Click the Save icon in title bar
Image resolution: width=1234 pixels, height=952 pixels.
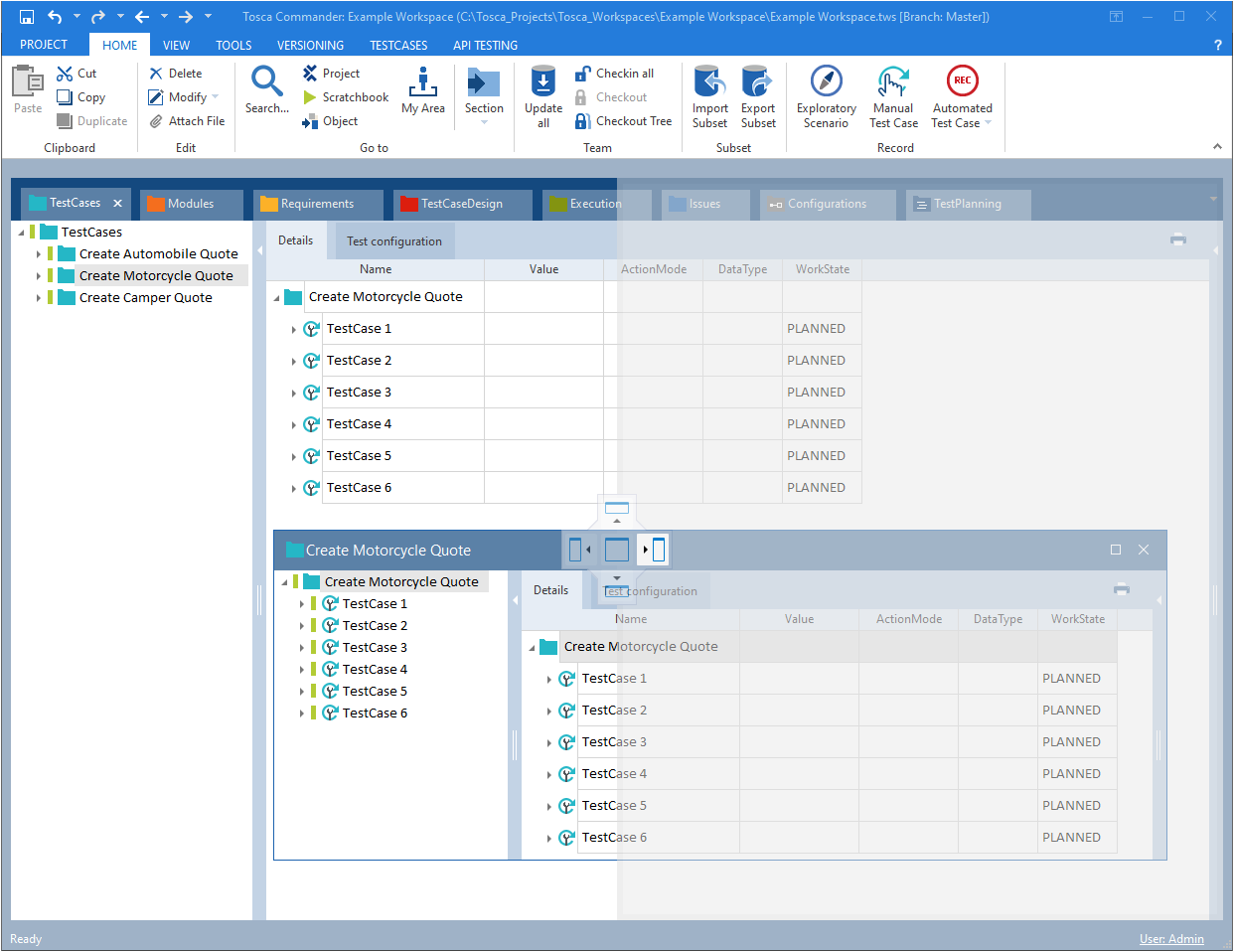pos(27,17)
